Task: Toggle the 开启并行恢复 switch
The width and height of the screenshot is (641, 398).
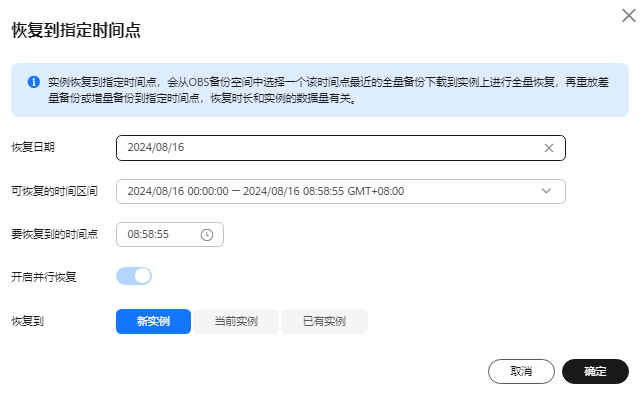Action: [x=134, y=276]
